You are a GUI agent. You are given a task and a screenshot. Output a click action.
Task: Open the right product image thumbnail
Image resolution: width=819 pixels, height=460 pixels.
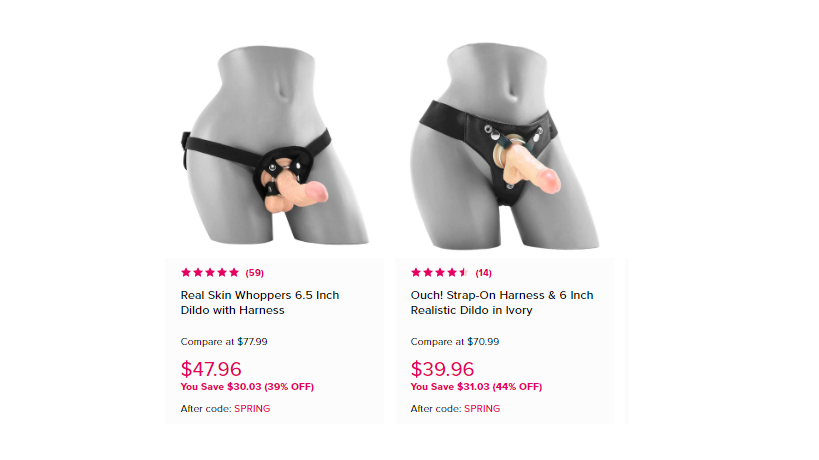(x=508, y=145)
